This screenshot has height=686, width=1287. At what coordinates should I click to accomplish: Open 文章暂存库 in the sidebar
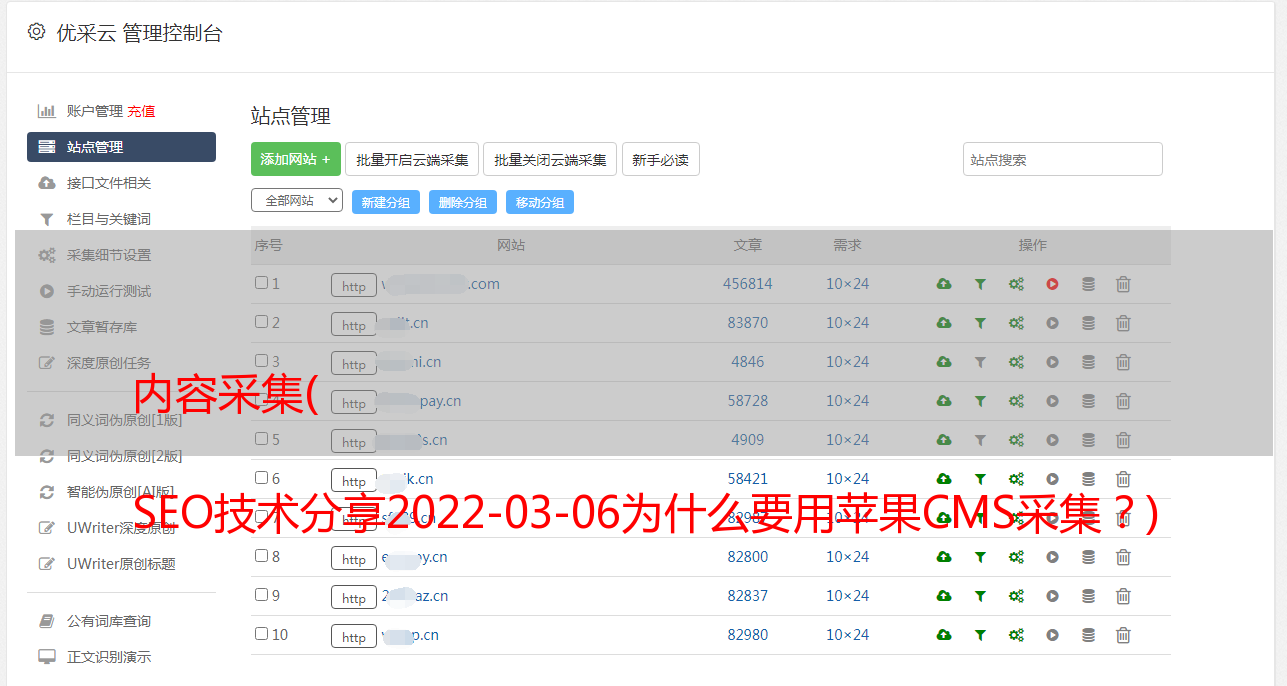click(x=101, y=327)
